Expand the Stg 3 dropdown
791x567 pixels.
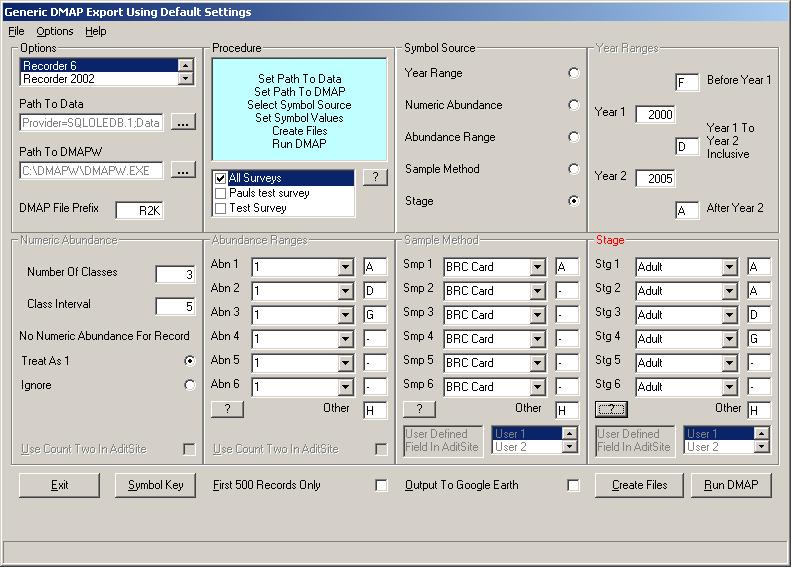coord(729,315)
